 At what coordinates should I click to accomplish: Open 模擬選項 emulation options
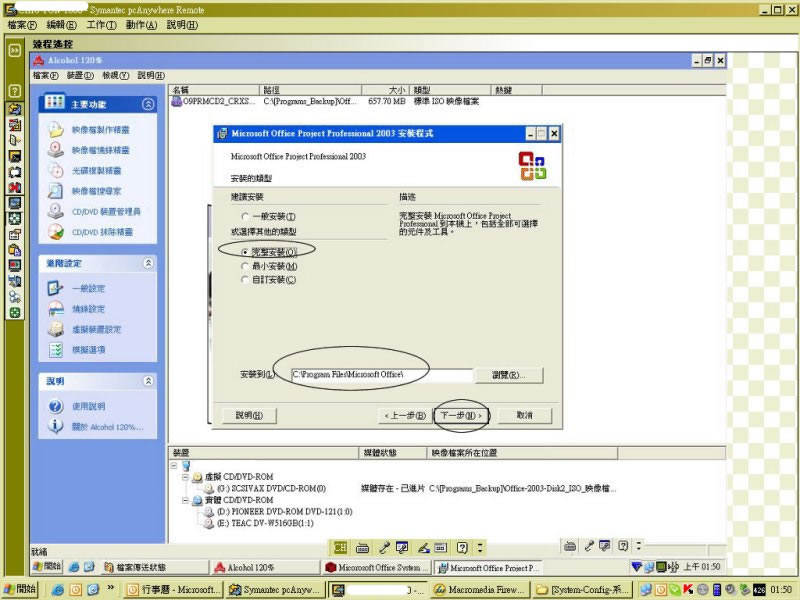click(88, 350)
